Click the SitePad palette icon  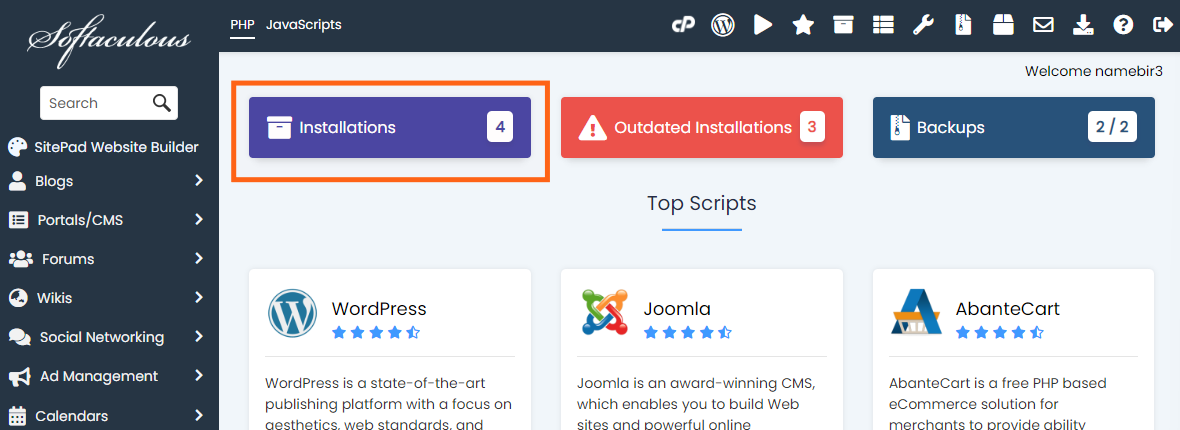pyautogui.click(x=17, y=147)
